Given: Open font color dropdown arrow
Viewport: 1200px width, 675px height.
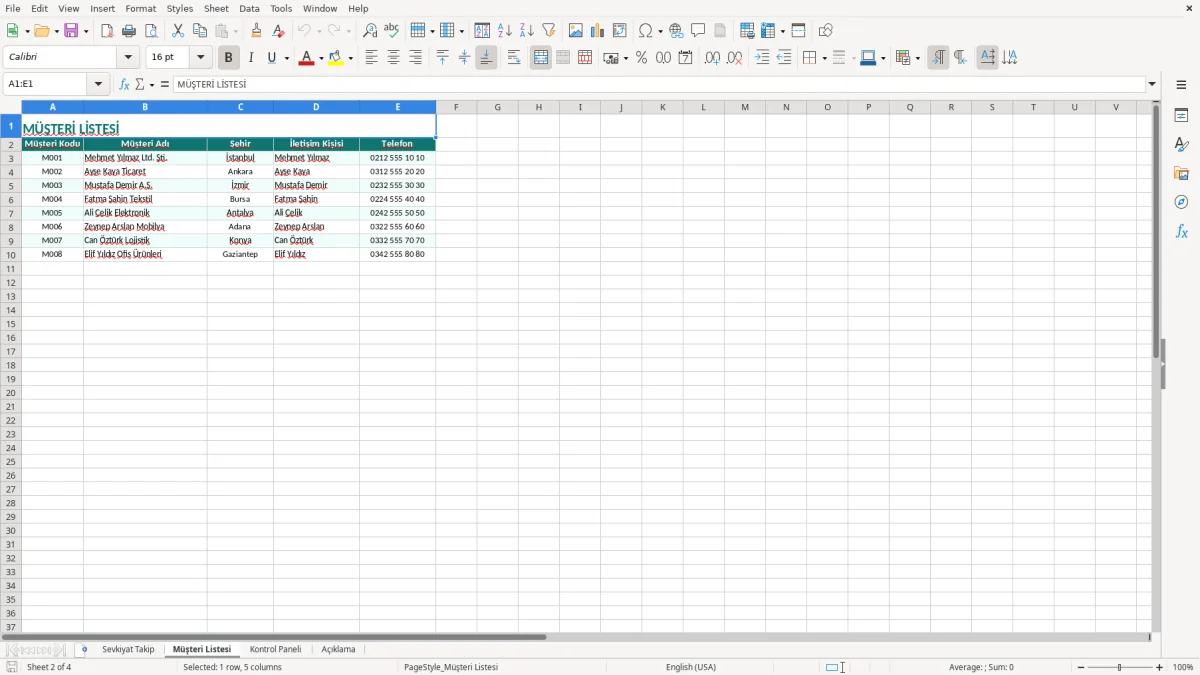Looking at the screenshot, I should tap(321, 59).
